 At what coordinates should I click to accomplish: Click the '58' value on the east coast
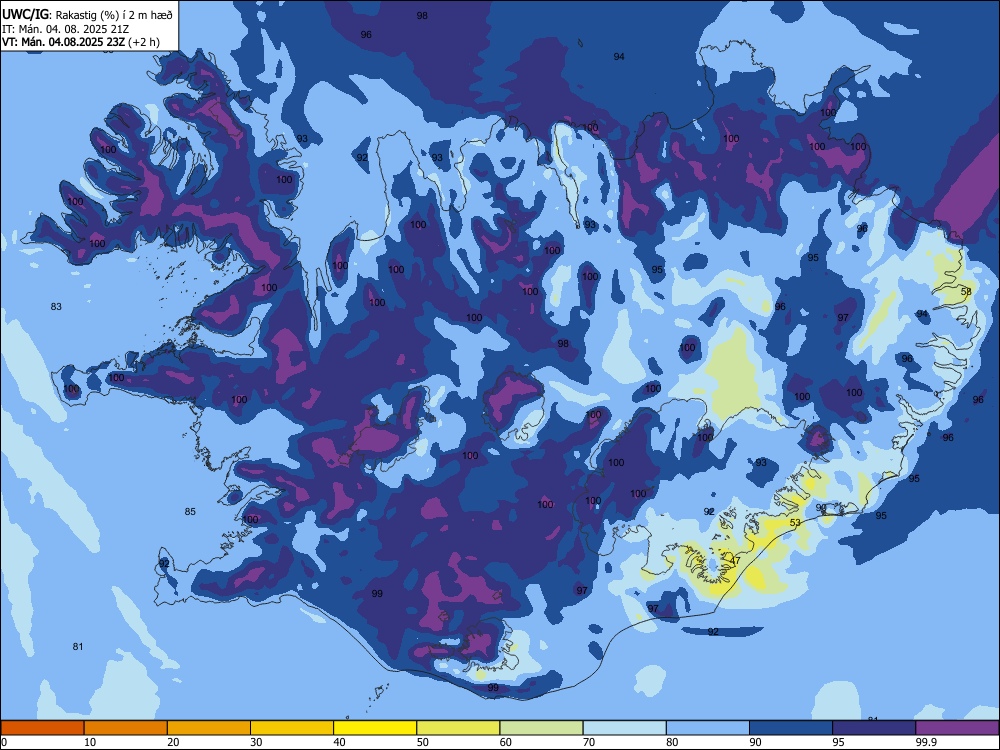pos(966,291)
